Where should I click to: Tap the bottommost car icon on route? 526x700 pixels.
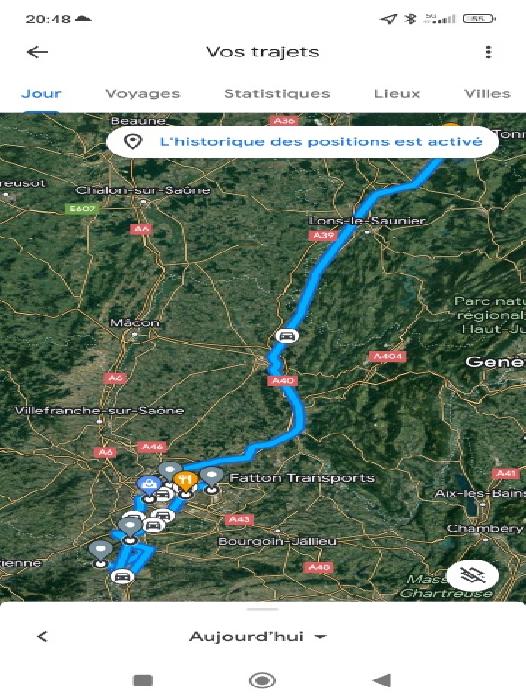(x=122, y=576)
